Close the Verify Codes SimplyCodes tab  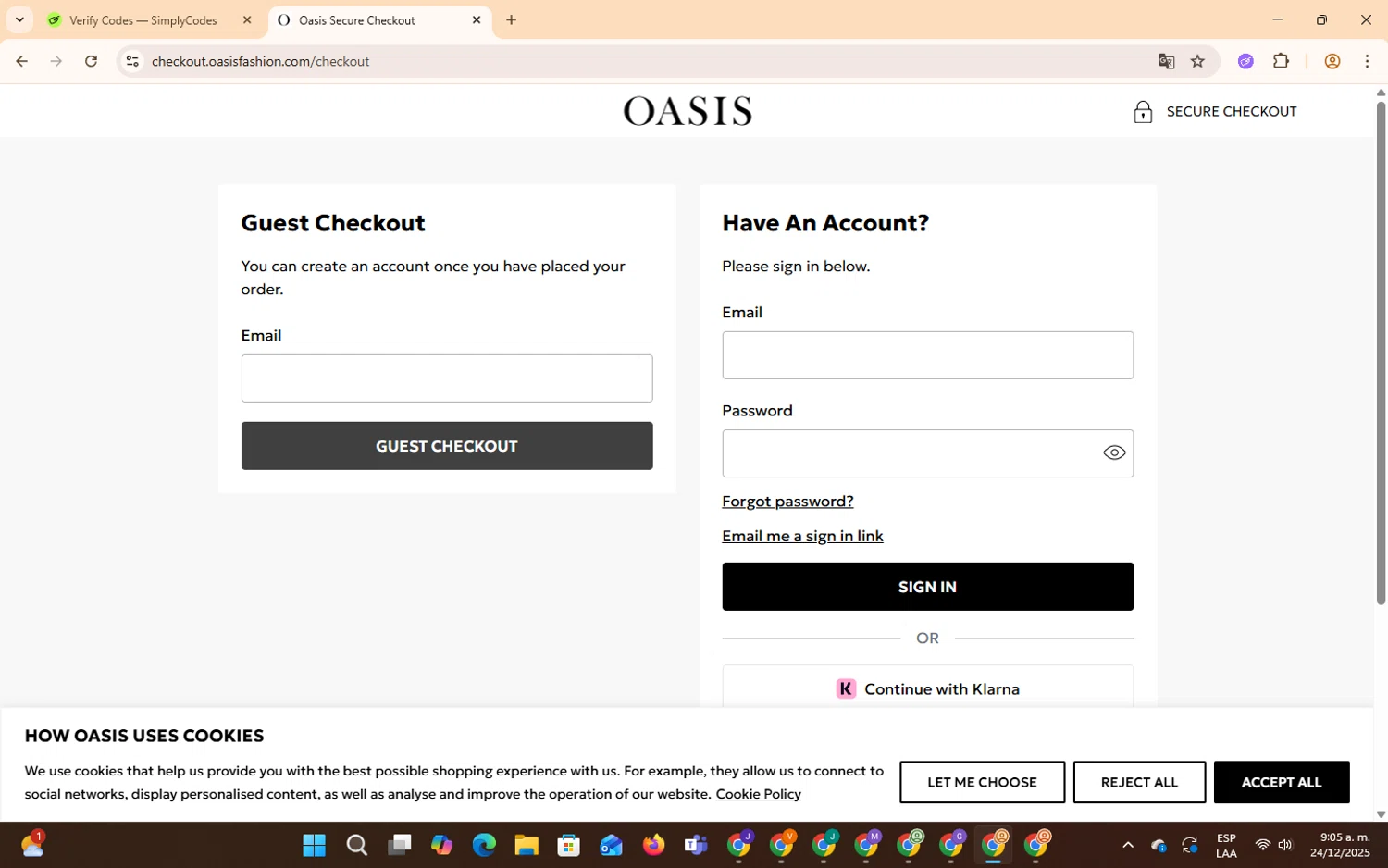coord(247,19)
